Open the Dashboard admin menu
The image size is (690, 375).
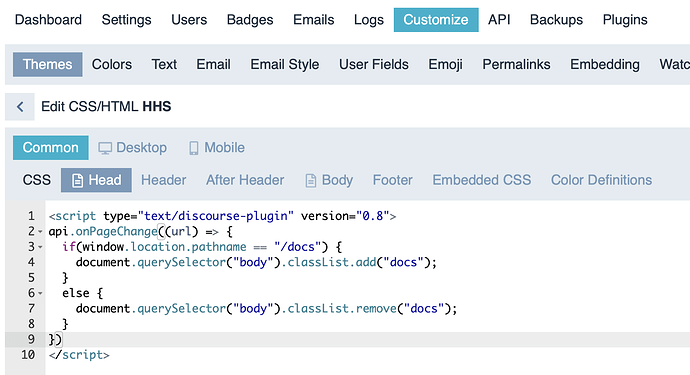[48, 20]
